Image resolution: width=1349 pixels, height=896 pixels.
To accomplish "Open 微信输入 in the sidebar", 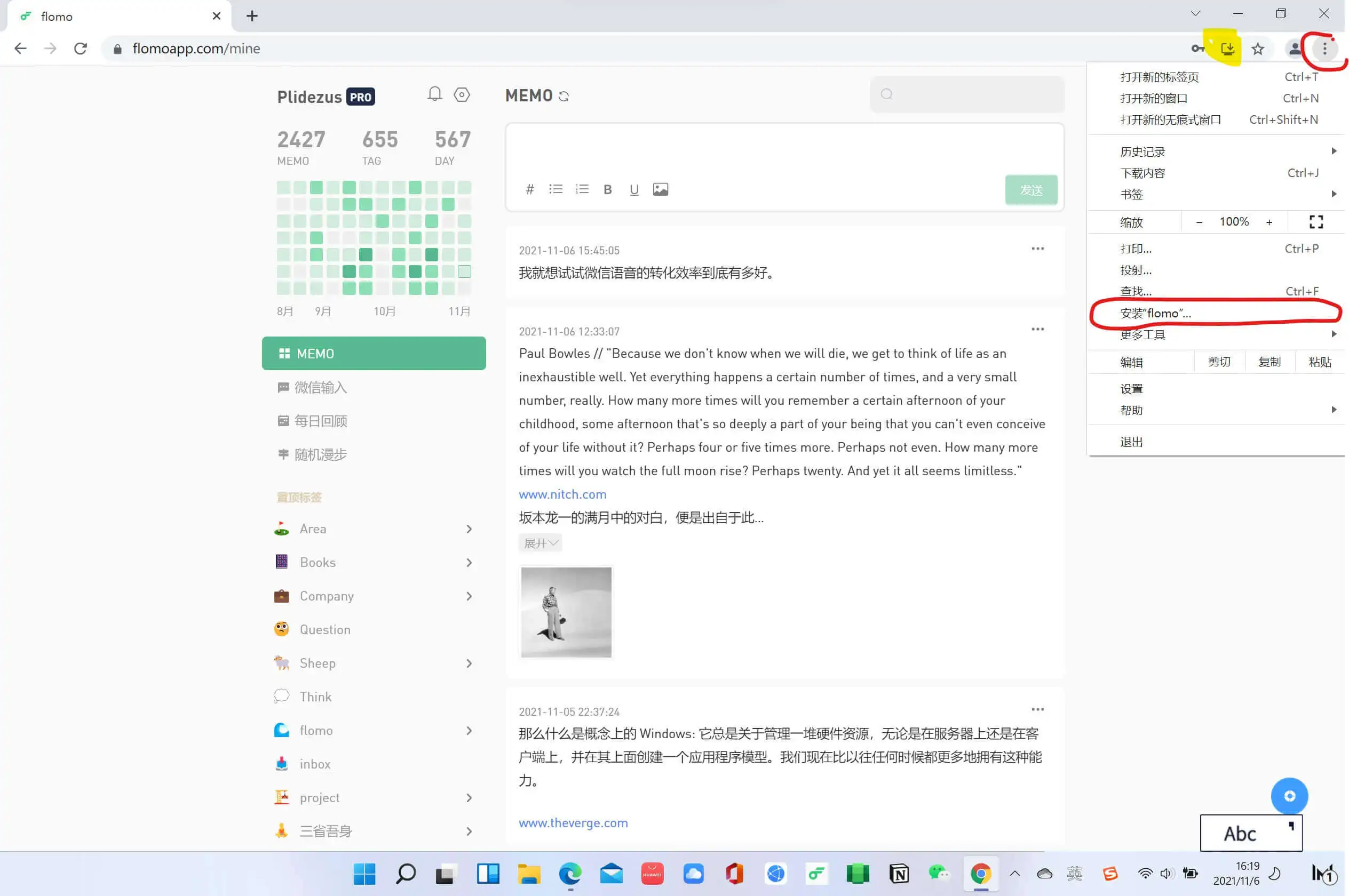I will click(x=320, y=387).
